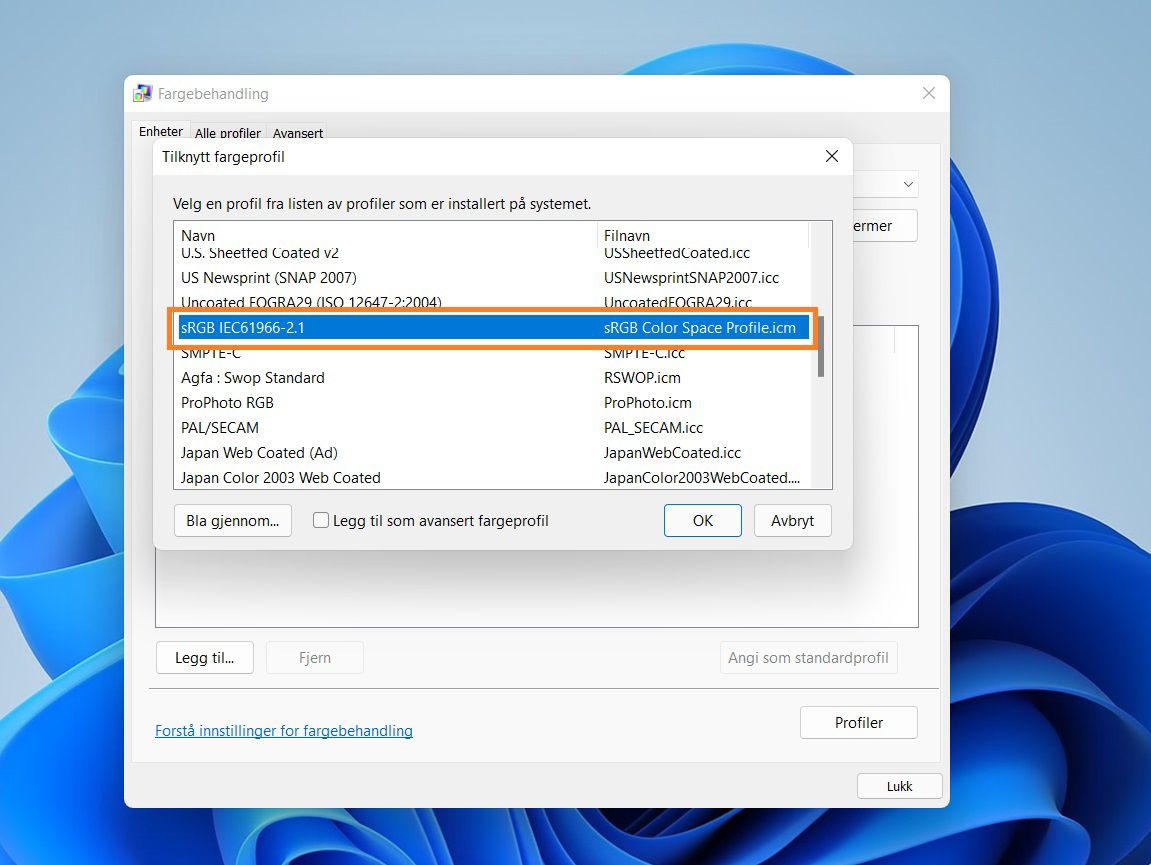The width and height of the screenshot is (1151, 865).
Task: Select the 'sRGB IEC61966-2.1' profile row
Action: click(x=494, y=327)
